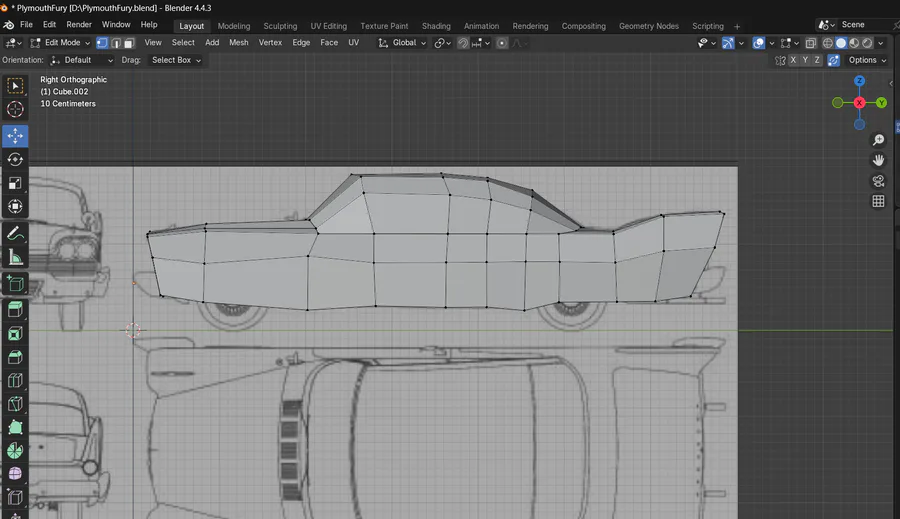This screenshot has height=519, width=900.
Task: Select solid viewport shading
Action: tap(841, 43)
